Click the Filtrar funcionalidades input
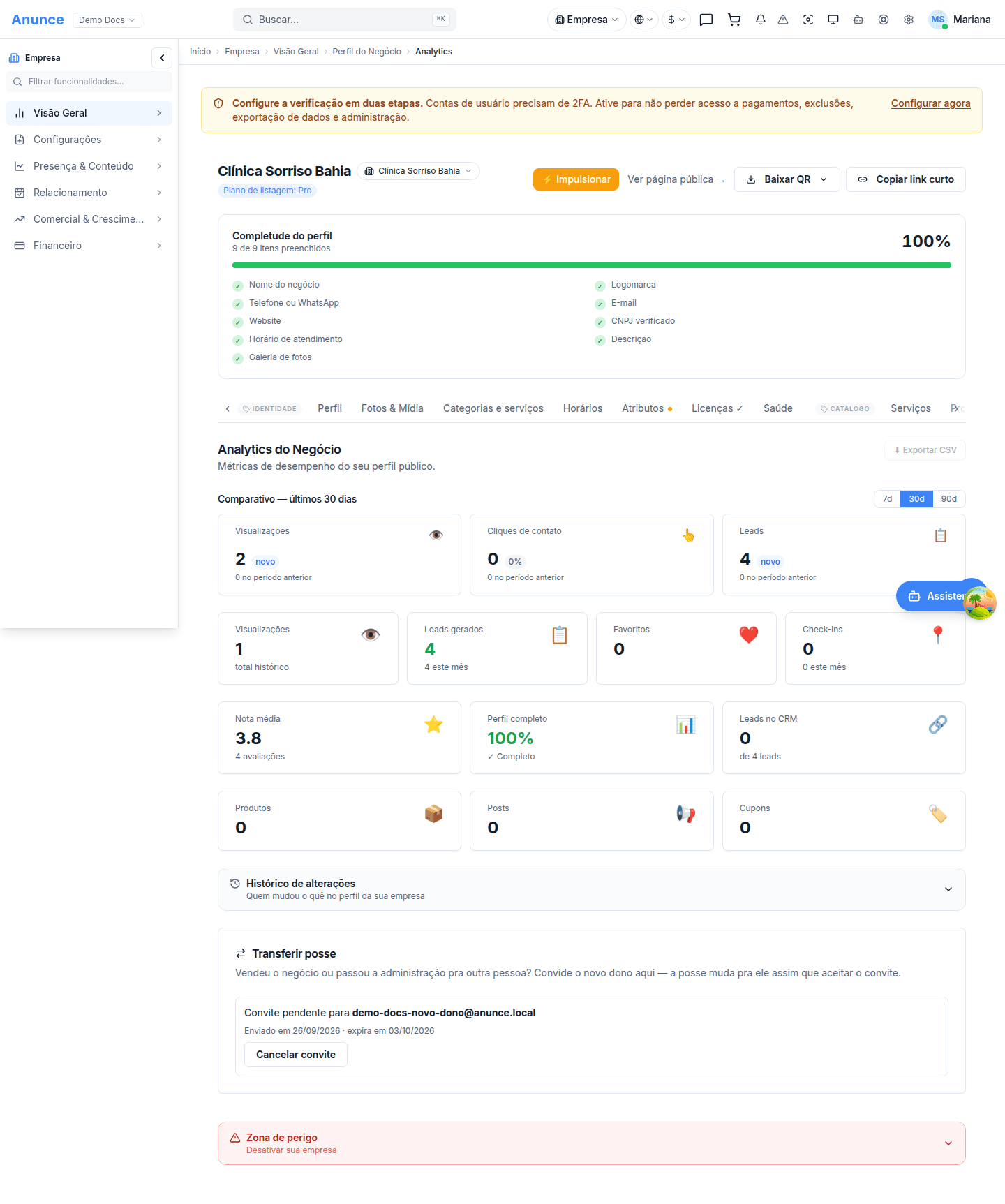Image resolution: width=1005 pixels, height=1204 pixels. 89,82
